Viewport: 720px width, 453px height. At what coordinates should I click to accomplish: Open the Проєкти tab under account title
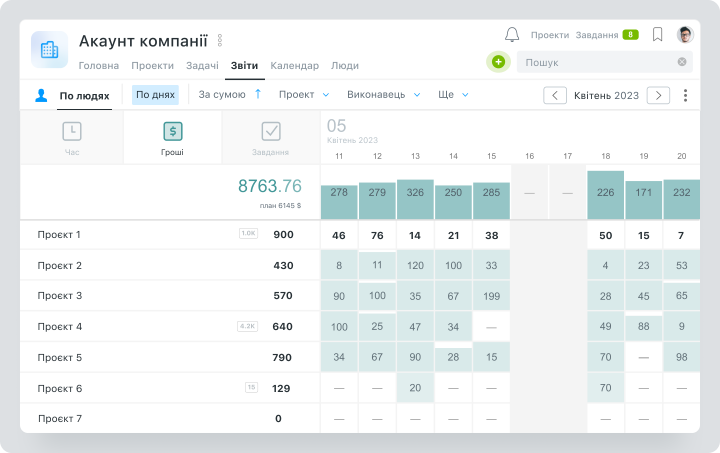(x=152, y=66)
